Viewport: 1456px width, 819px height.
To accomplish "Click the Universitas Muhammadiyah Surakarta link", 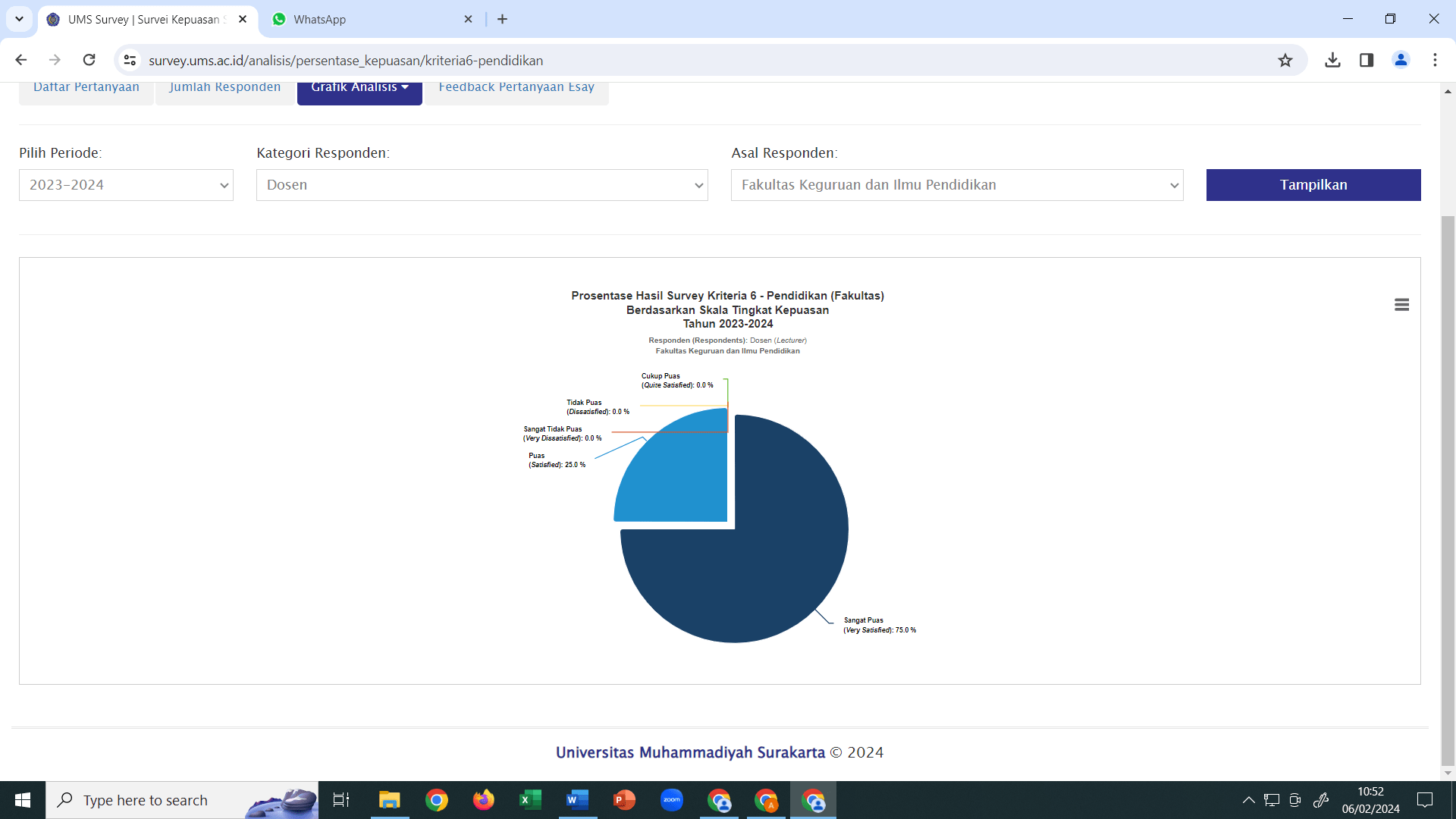I will coord(690,752).
